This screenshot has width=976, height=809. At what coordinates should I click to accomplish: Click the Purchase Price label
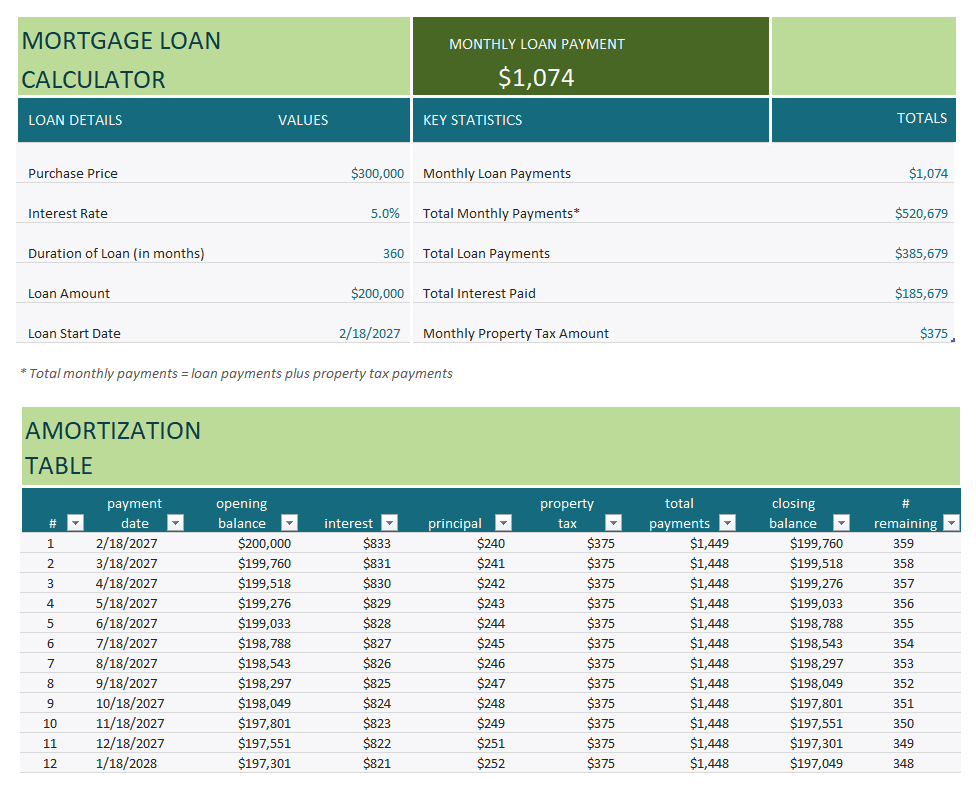click(x=73, y=174)
